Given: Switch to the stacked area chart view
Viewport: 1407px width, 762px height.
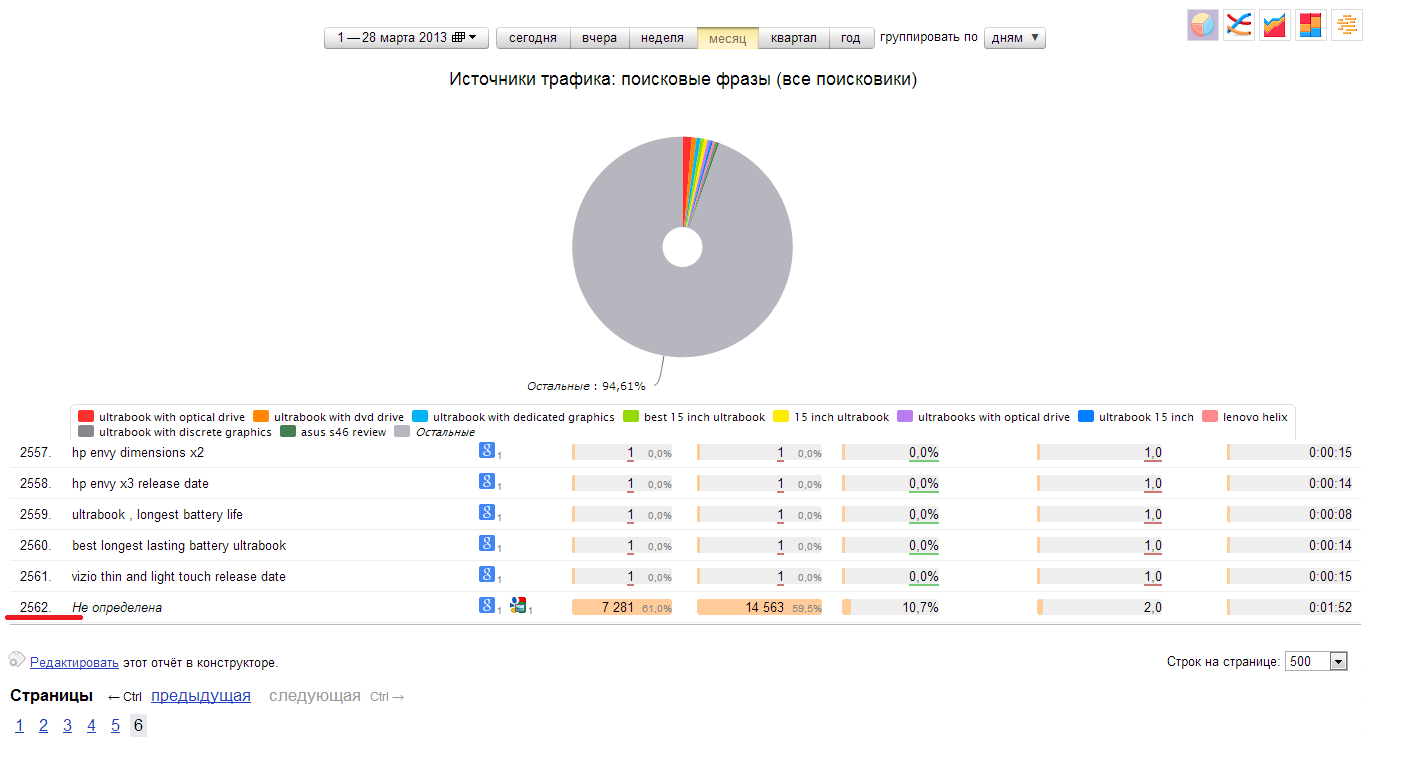Looking at the screenshot, I should pyautogui.click(x=1275, y=25).
